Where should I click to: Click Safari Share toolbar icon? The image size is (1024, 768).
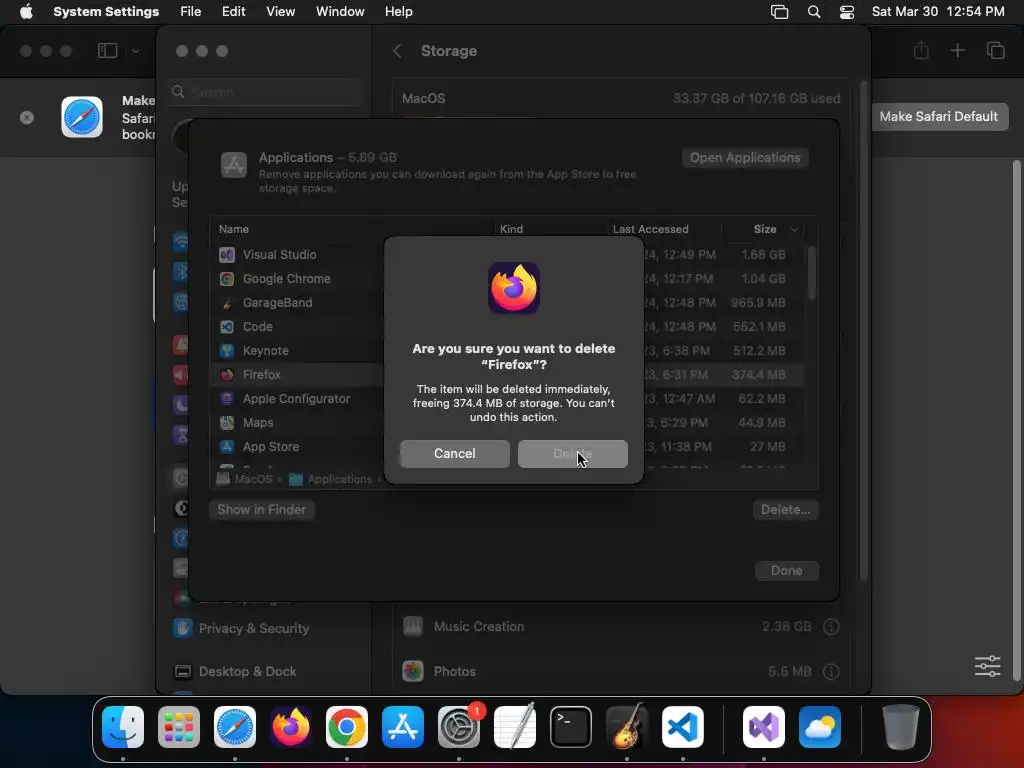[921, 50]
